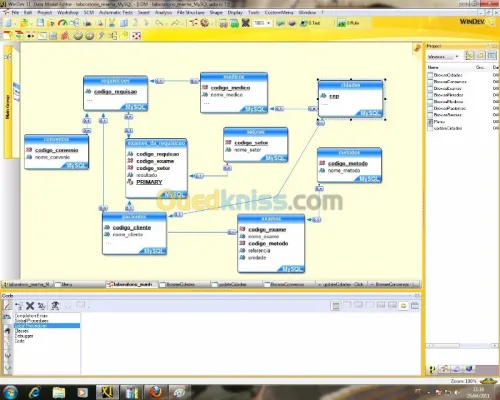The image size is (500, 400).
Task: Click the pacientes table header
Action: (134, 217)
